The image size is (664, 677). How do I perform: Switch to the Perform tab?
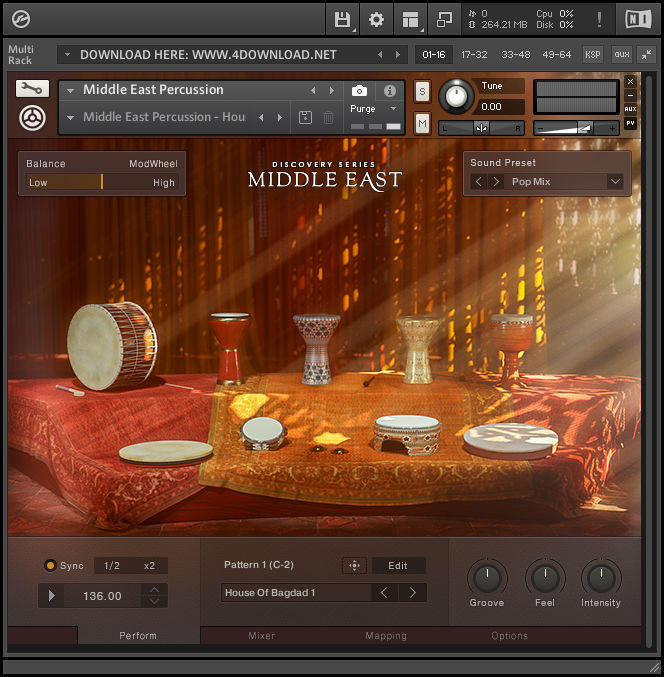[x=138, y=636]
